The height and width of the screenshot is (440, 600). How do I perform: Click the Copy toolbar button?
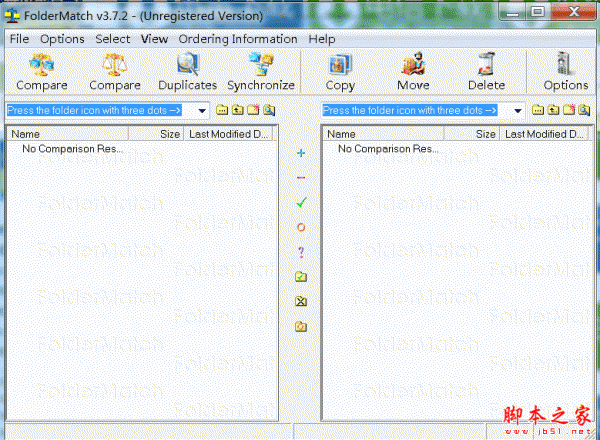click(x=340, y=72)
